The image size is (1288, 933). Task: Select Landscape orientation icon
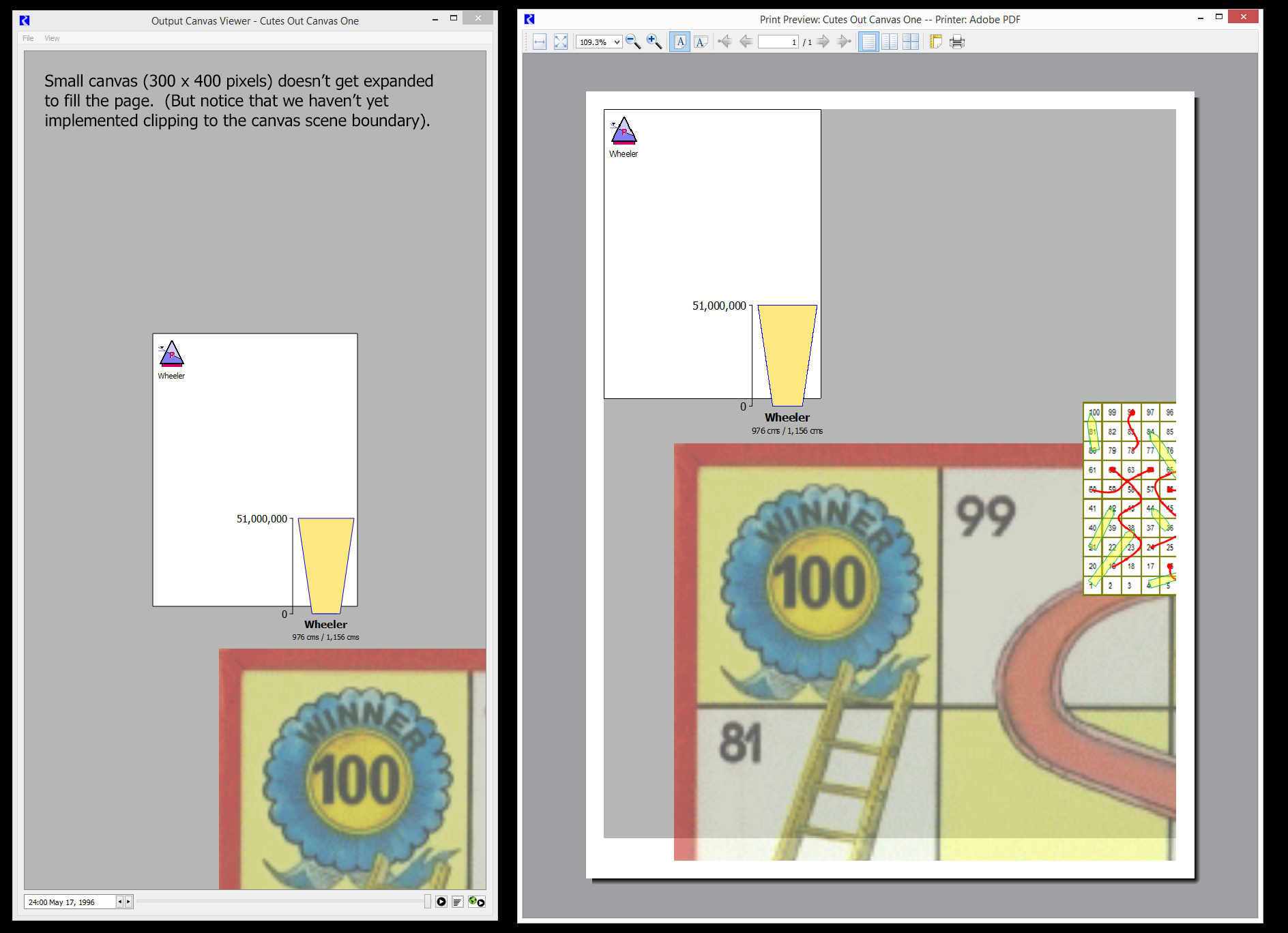pyautogui.click(x=701, y=42)
